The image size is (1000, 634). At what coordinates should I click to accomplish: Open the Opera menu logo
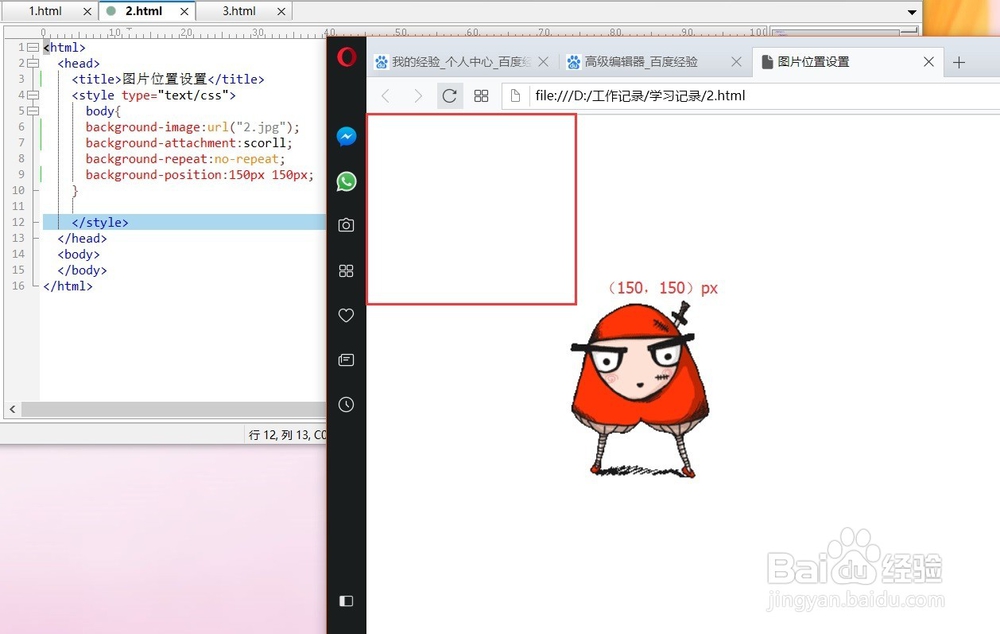[x=346, y=57]
